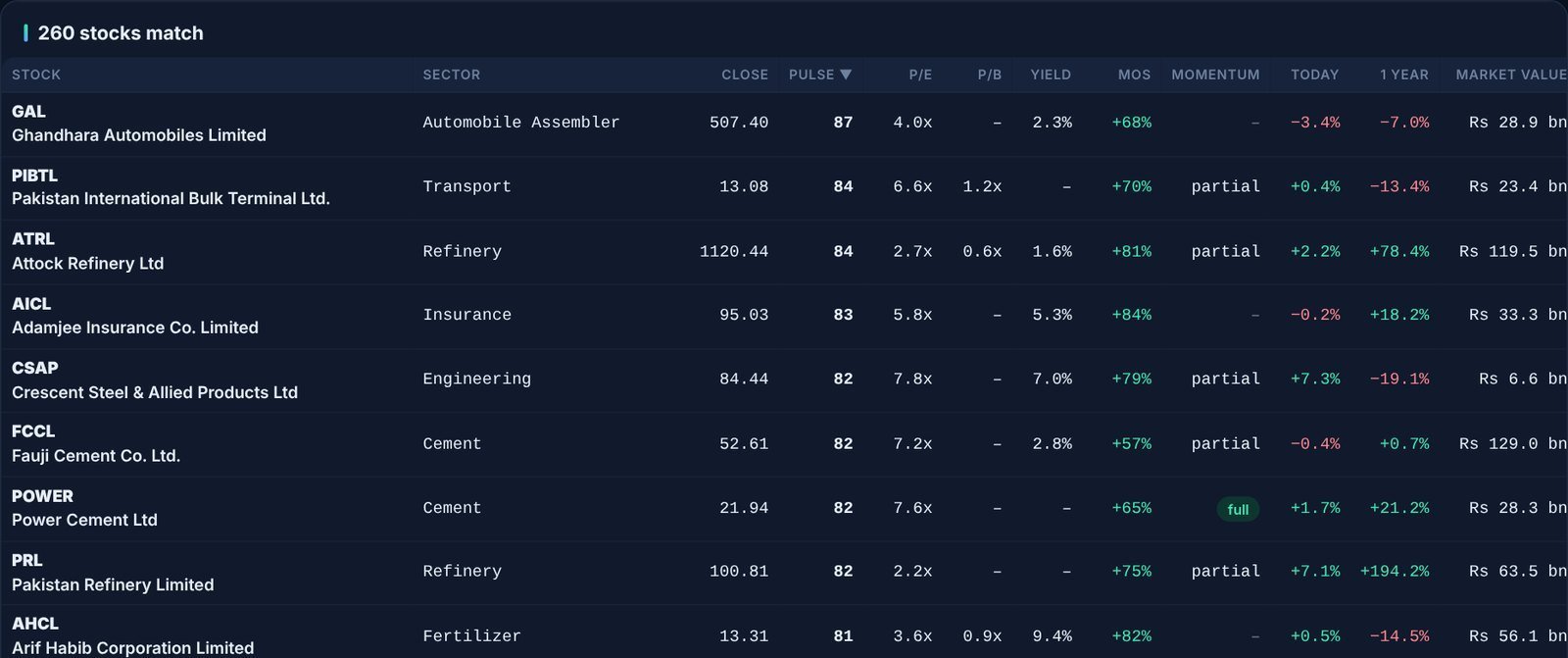The height and width of the screenshot is (658, 1568).
Task: Sort by MOMENTUM column header
Action: (1215, 75)
